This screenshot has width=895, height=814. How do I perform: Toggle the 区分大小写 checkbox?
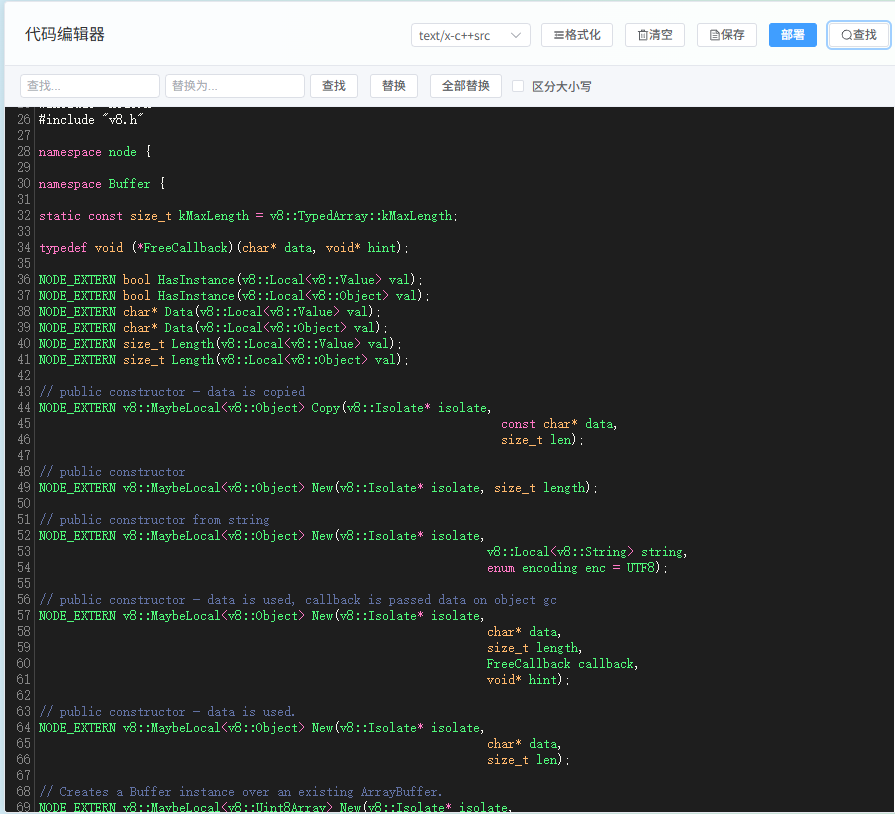coord(518,86)
